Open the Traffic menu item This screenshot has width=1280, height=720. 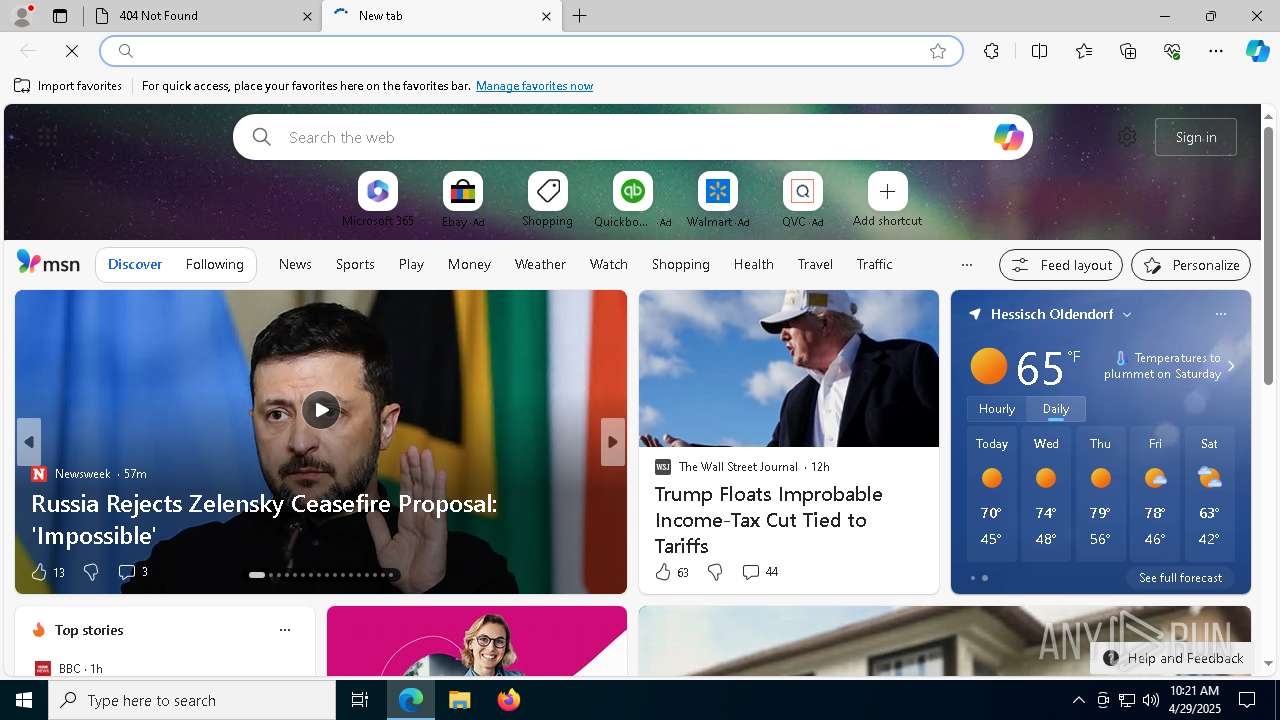point(874,264)
